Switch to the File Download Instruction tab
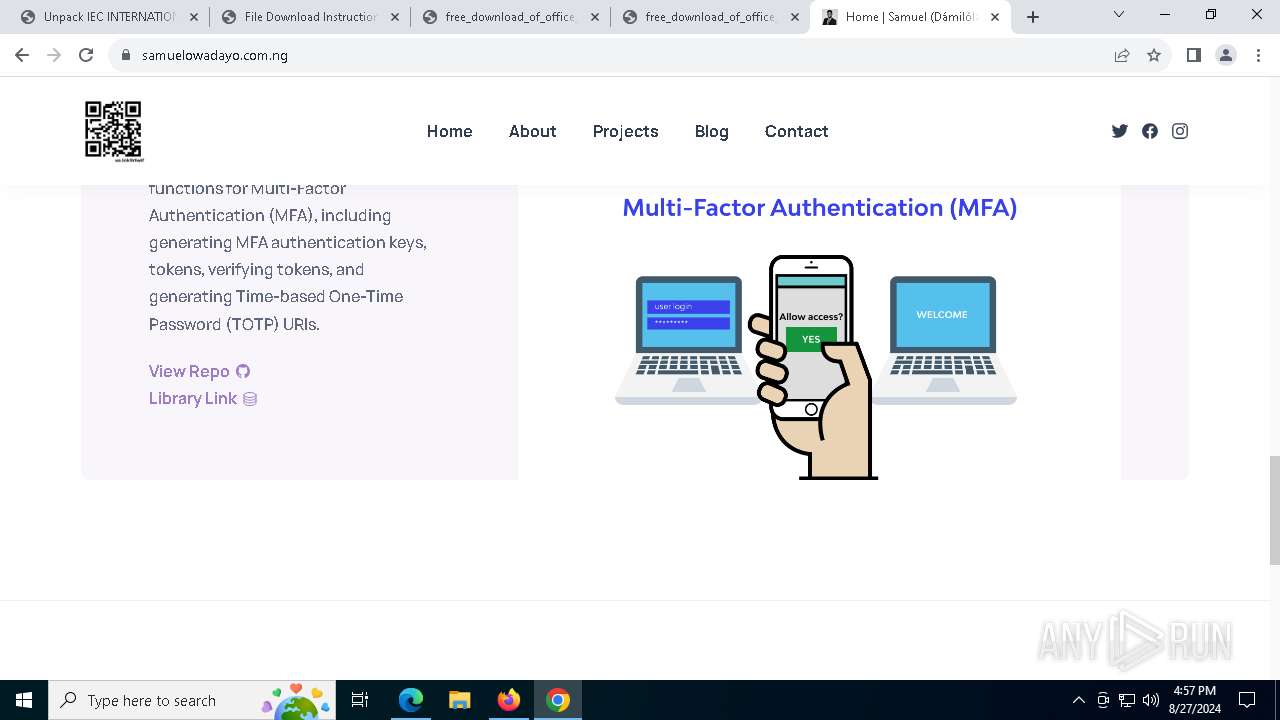Screen dimensions: 1280x720 click(x=310, y=17)
